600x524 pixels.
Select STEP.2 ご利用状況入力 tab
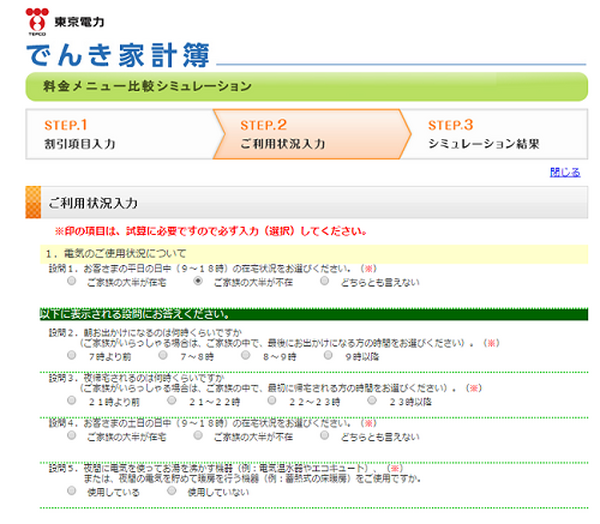click(312, 134)
